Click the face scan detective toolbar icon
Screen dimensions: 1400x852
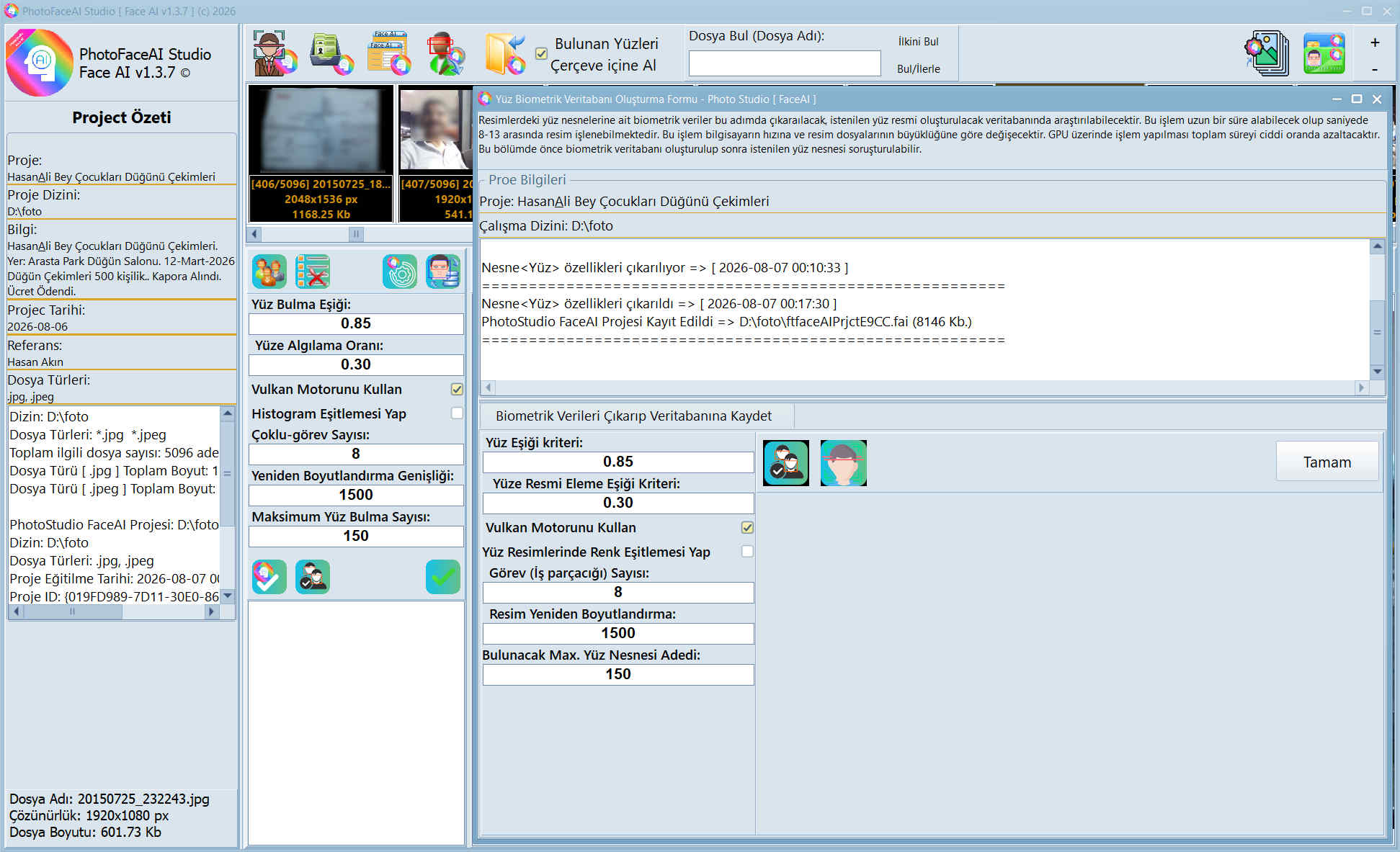coord(275,53)
